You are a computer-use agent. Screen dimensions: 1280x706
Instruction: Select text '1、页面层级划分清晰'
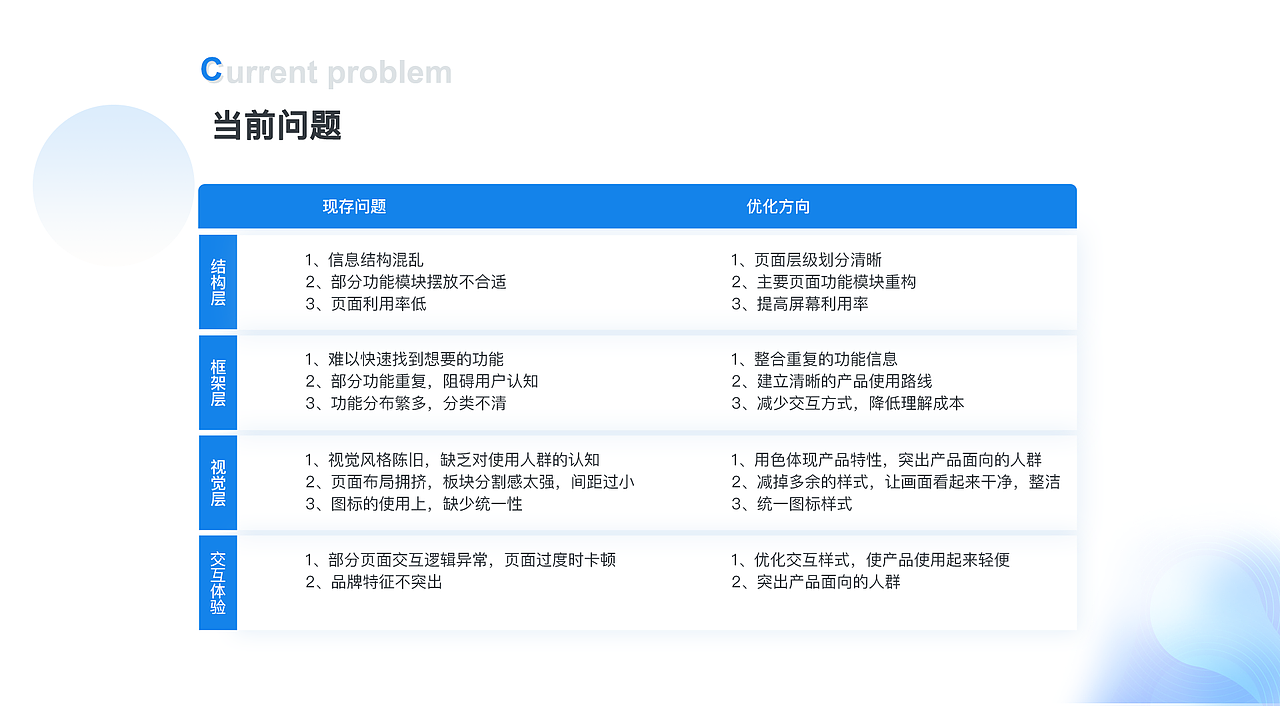806,260
